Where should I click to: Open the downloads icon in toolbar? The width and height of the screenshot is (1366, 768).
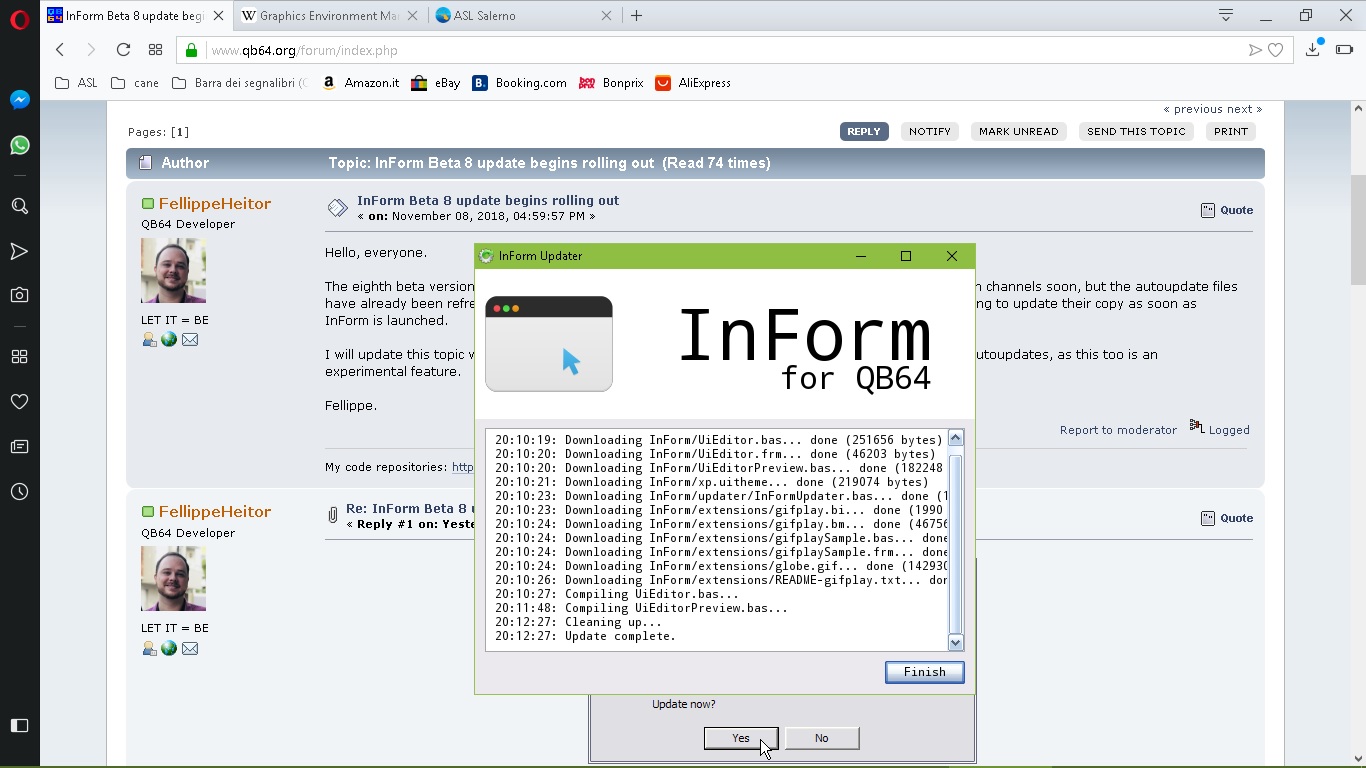pyautogui.click(x=1313, y=50)
